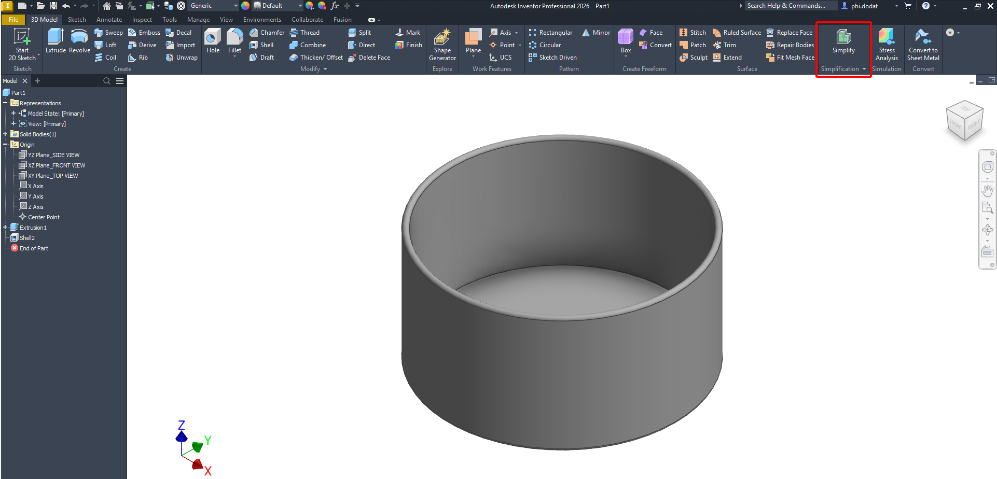Open the Default appearance dropdown
Screen dimensions: 997x479
pos(278,5)
